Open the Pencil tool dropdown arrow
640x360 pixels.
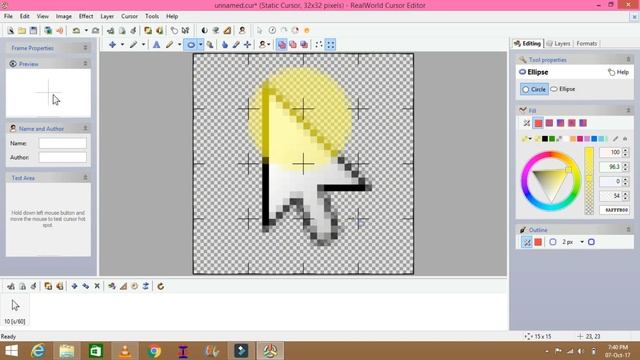click(x=179, y=45)
